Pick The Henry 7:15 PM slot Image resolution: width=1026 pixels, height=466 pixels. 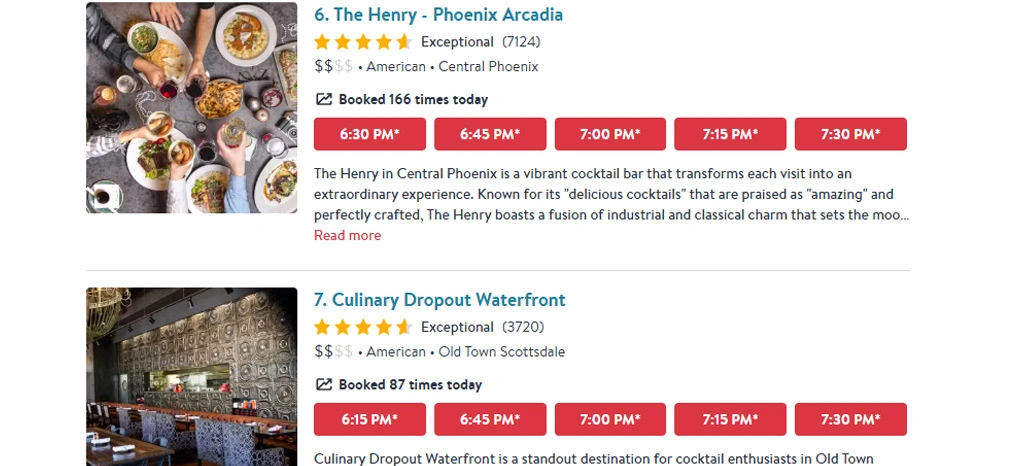coord(730,134)
